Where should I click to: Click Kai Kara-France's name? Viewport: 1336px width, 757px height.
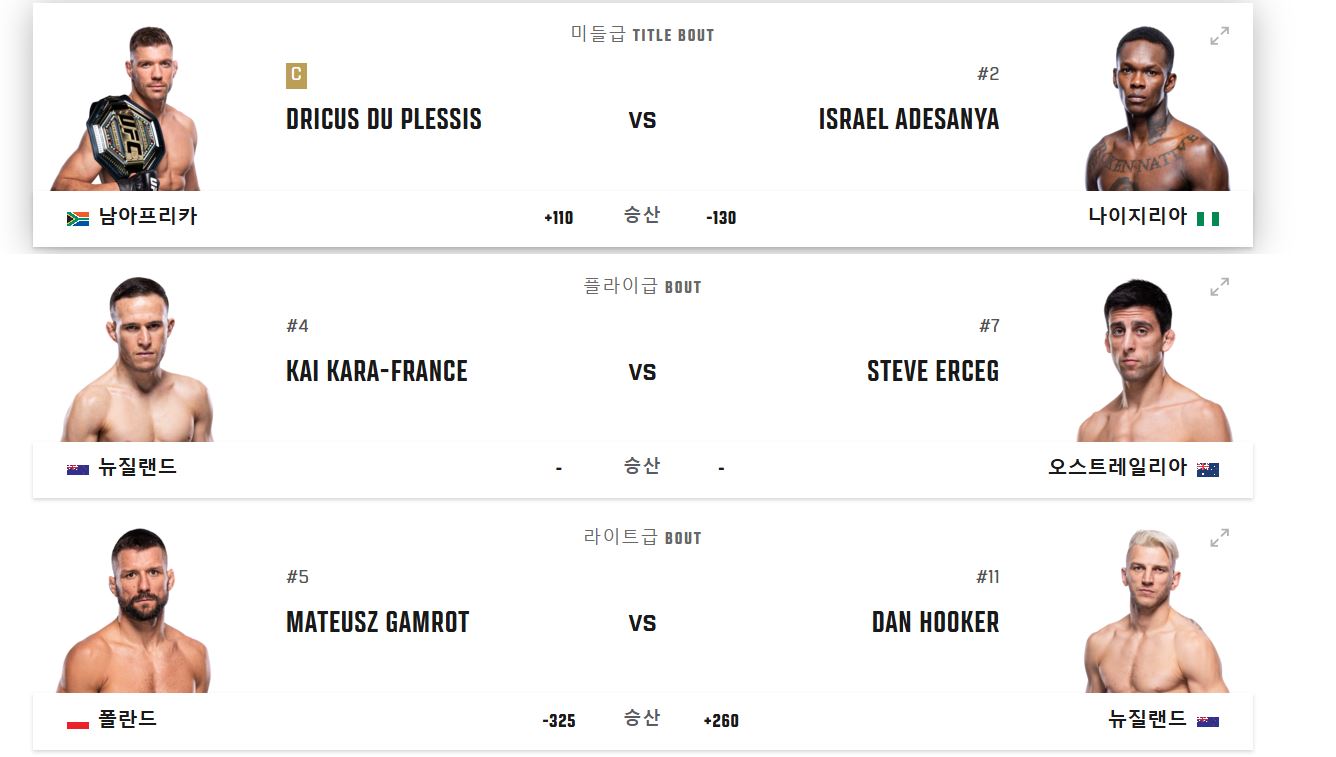[x=376, y=371]
